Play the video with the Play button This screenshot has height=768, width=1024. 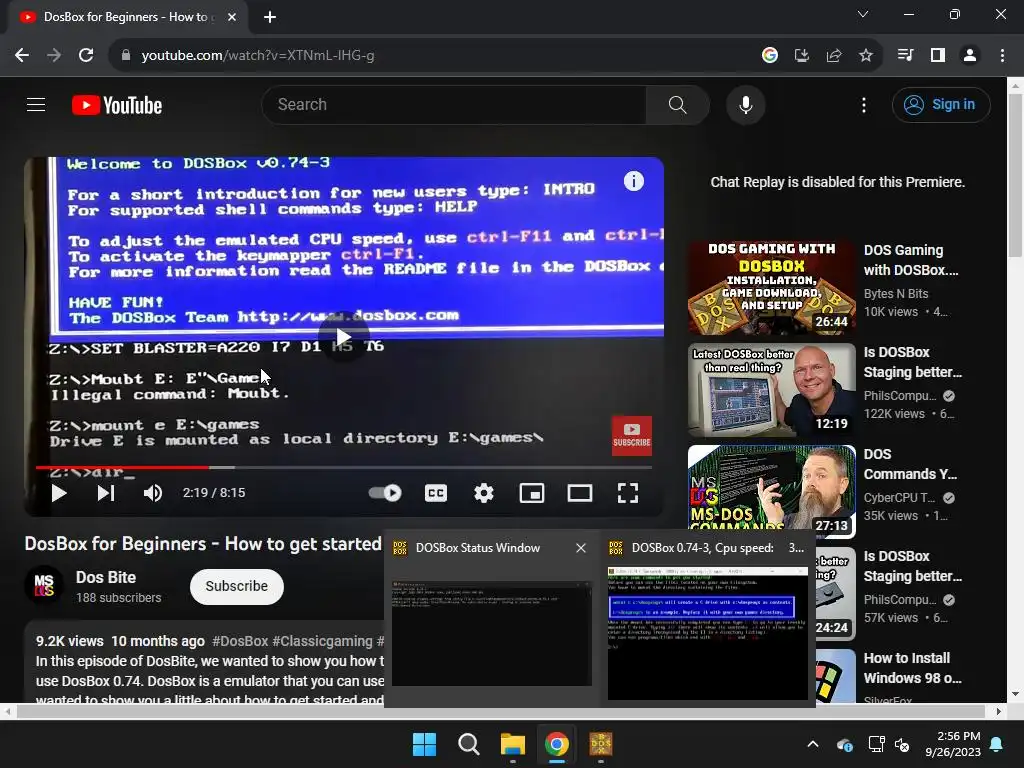pyautogui.click(x=59, y=493)
